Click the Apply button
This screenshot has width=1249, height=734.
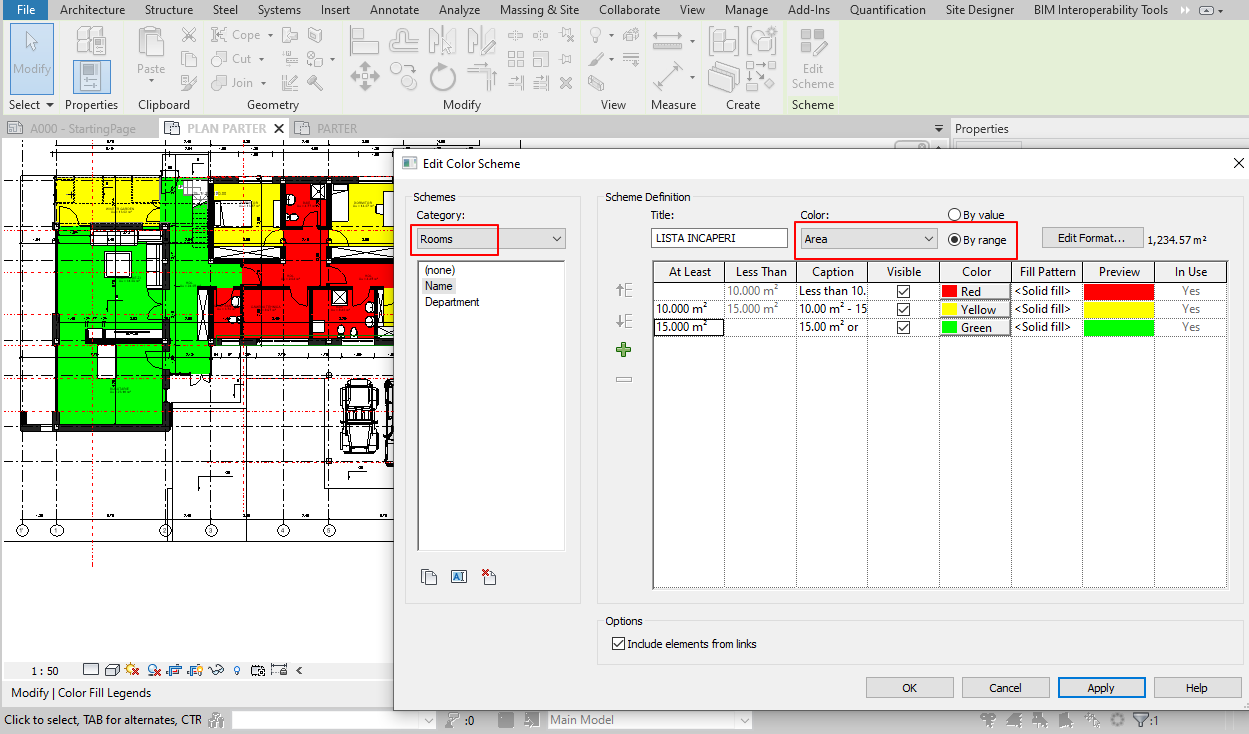[x=1101, y=687]
